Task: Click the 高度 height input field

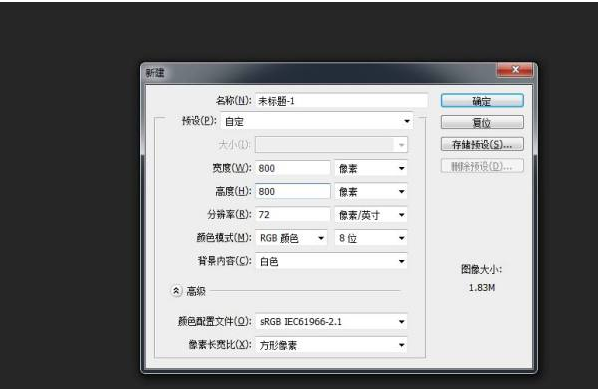Action: [x=293, y=191]
